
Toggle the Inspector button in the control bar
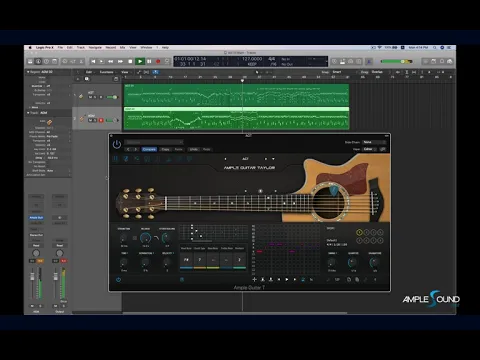click(38, 61)
